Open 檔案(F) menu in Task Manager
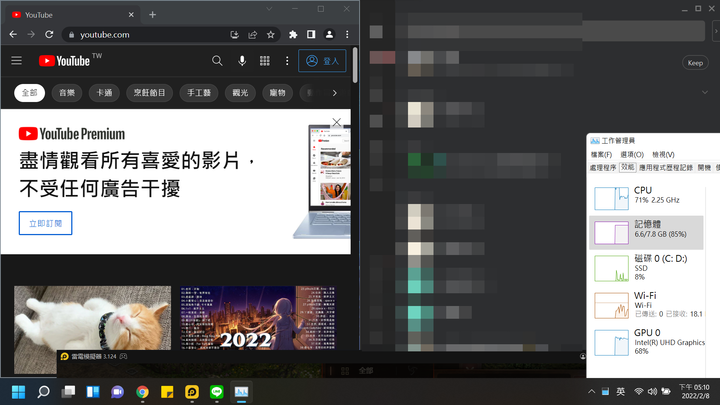720x405 pixels. coord(602,155)
